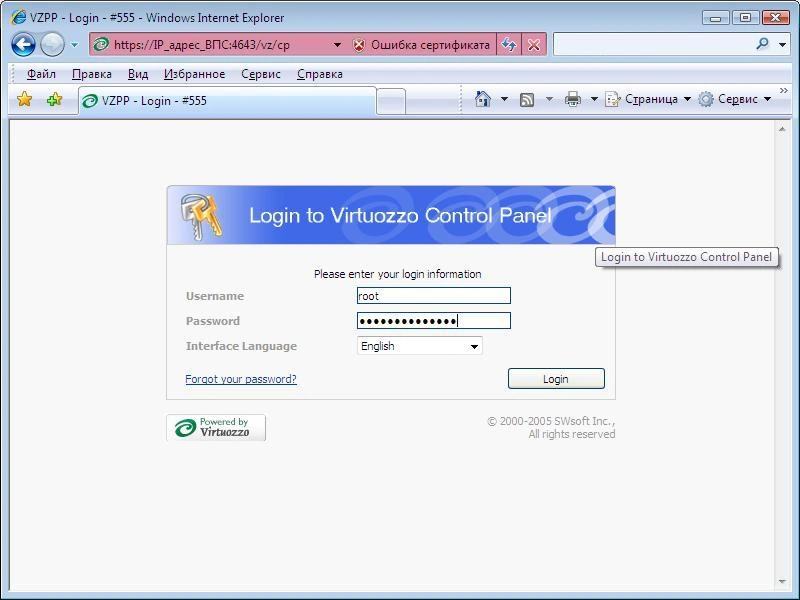Show more toolbar commands chevron
This screenshot has width=800, height=600.
pyautogui.click(x=784, y=91)
